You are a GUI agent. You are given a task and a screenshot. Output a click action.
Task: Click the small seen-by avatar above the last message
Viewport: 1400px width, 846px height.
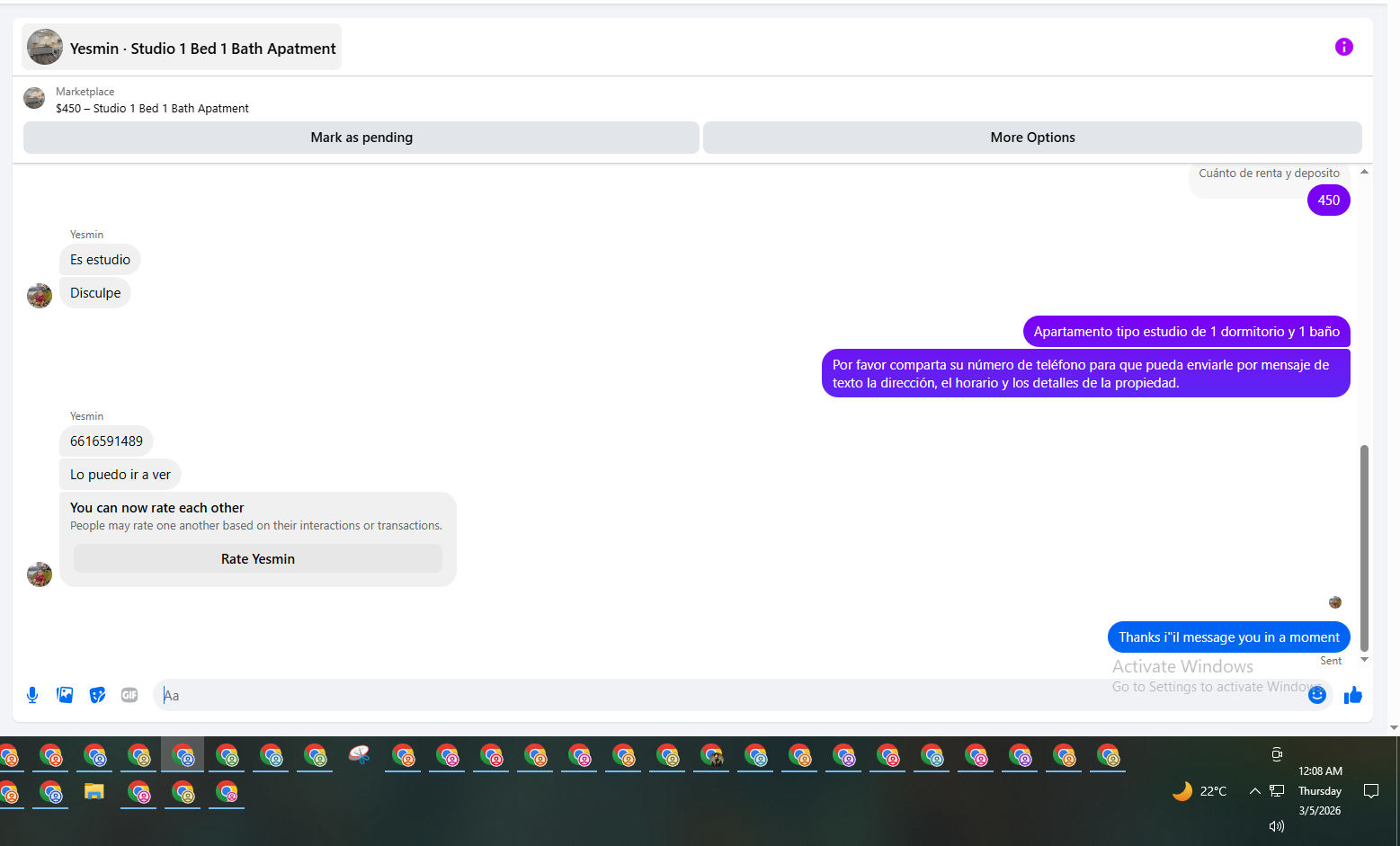[1335, 602]
